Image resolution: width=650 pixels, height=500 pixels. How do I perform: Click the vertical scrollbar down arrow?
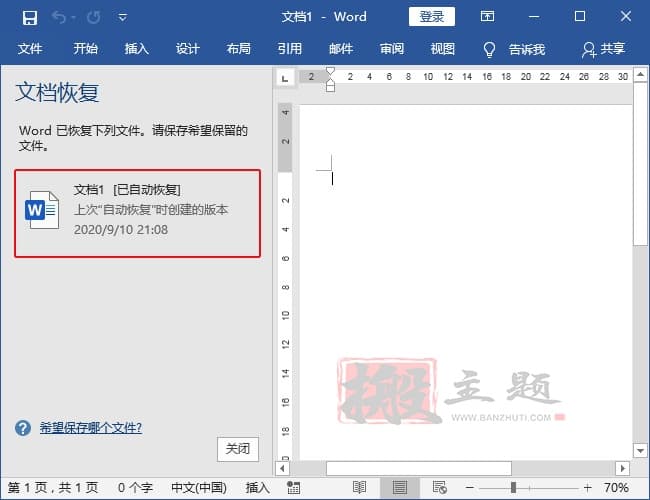tap(640, 450)
